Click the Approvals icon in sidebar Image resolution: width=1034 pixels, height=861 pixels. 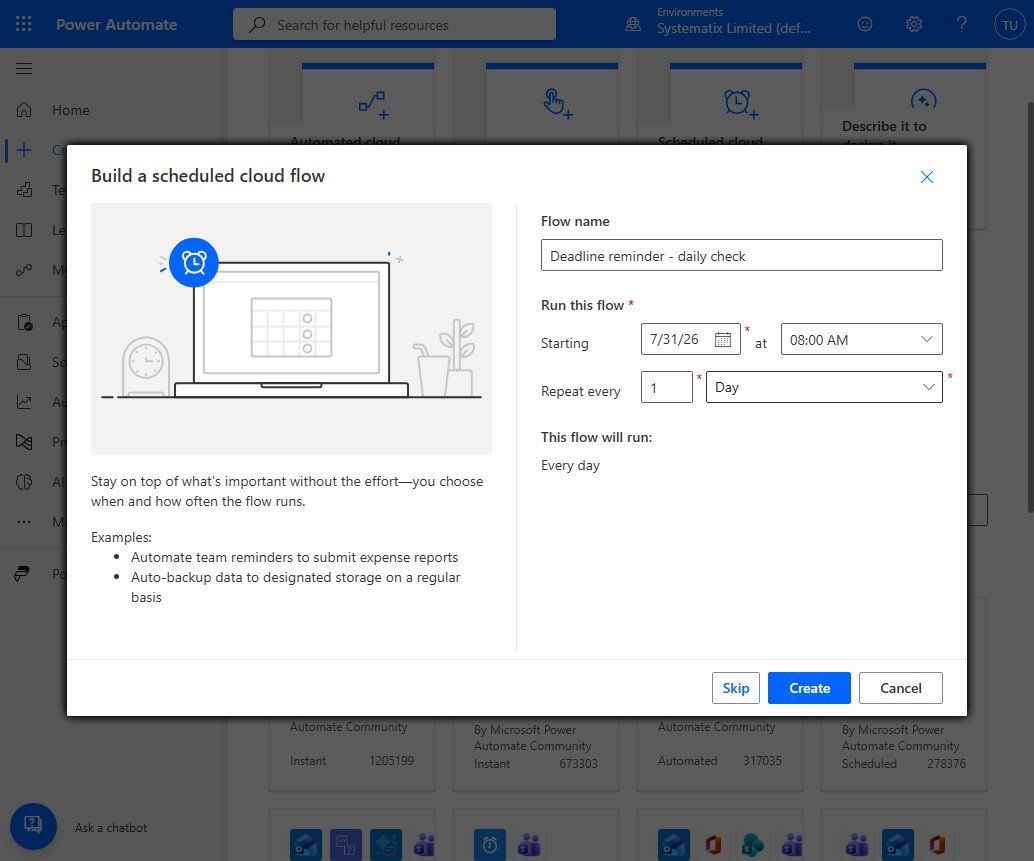(x=24, y=322)
